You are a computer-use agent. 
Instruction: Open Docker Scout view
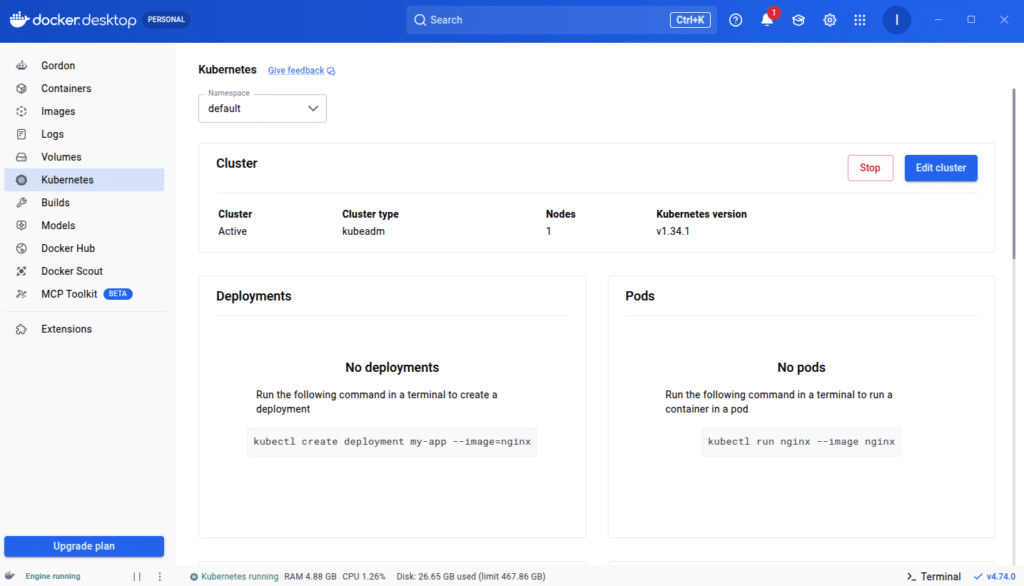click(84, 271)
